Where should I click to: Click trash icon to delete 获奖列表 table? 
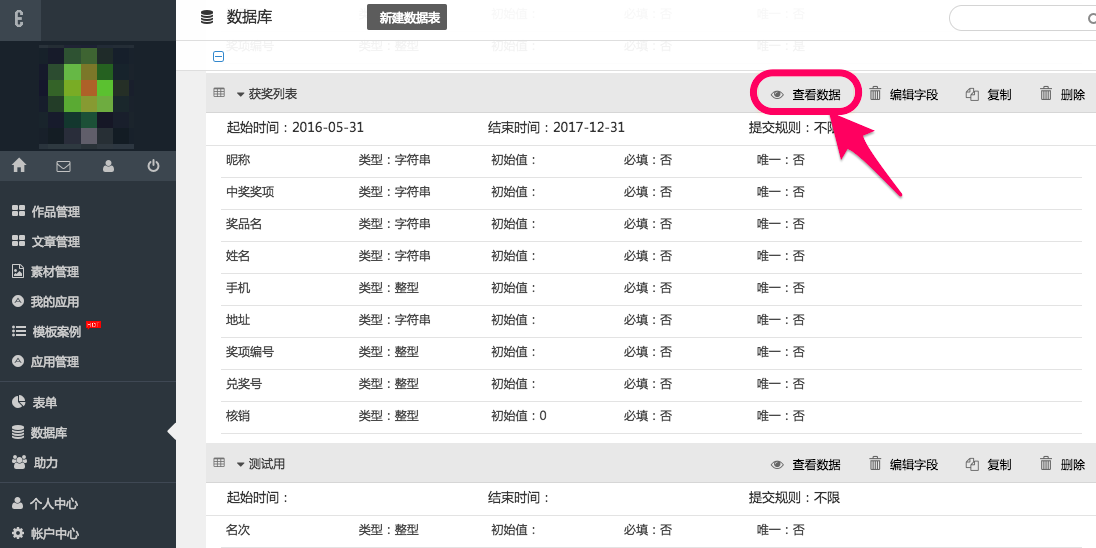click(x=1046, y=94)
